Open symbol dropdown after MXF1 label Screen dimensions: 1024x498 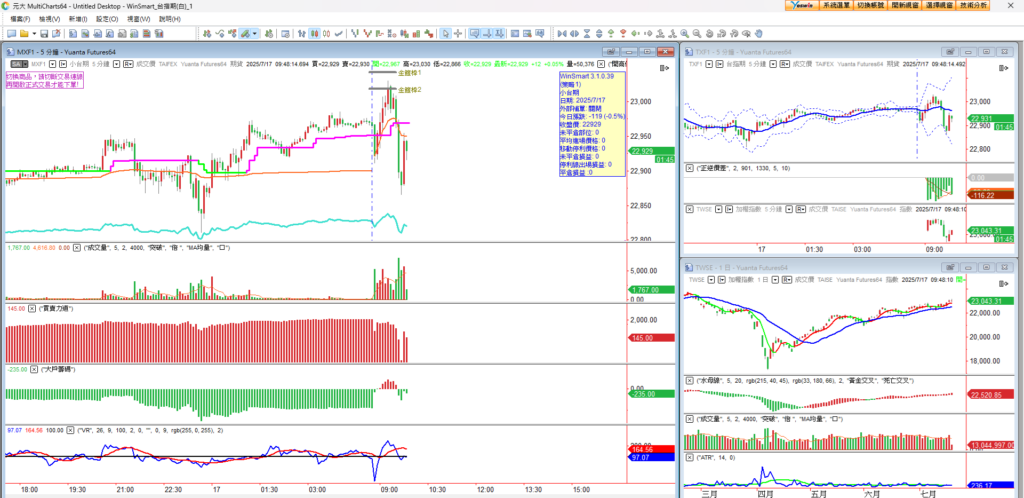click(53, 64)
